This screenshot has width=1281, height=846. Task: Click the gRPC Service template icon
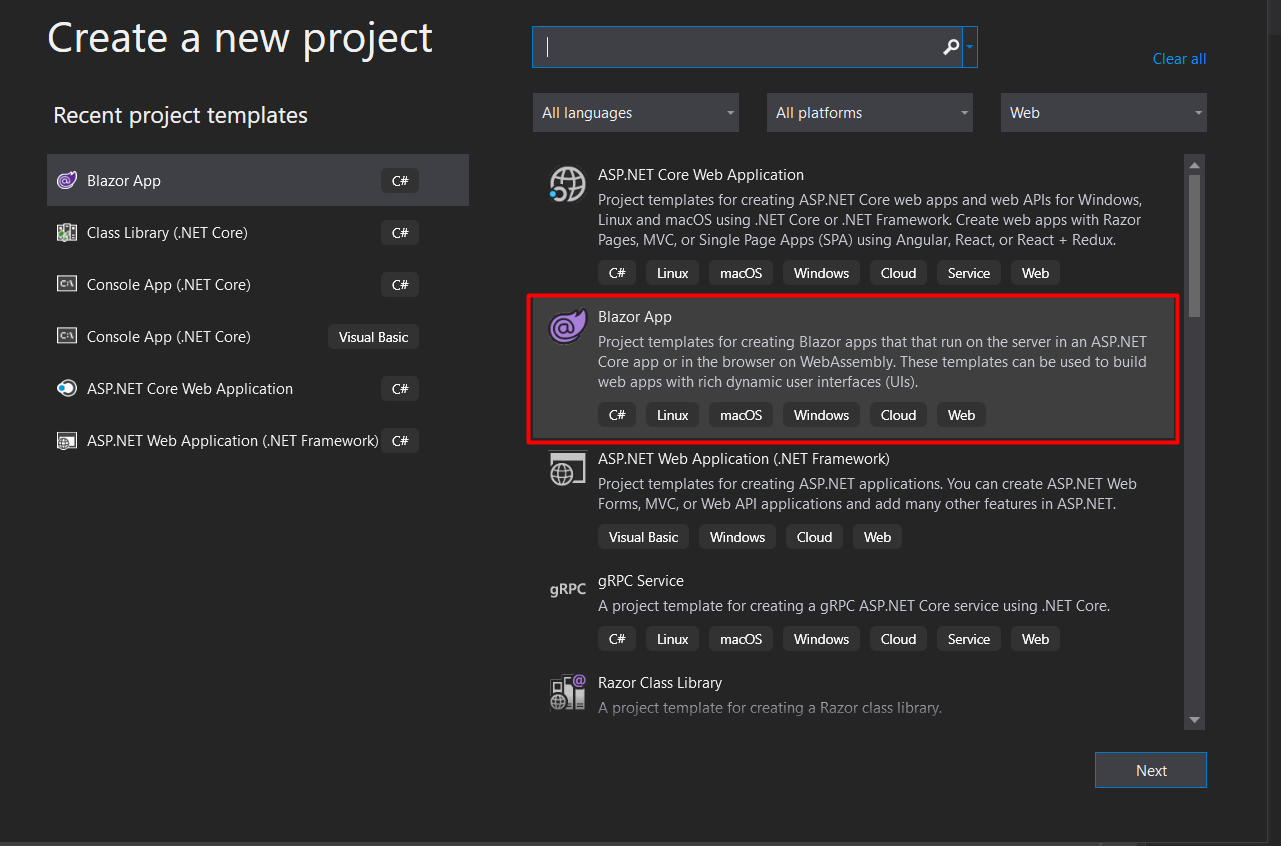click(567, 589)
